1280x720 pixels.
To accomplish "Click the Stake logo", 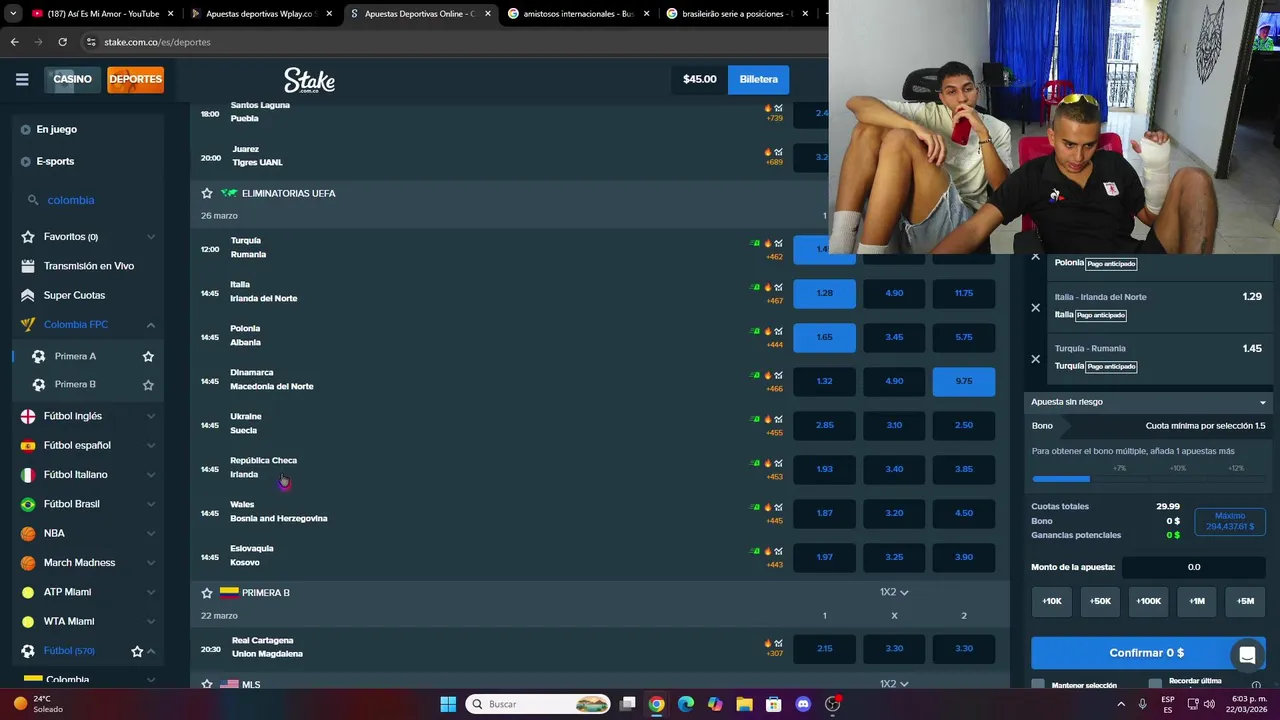I will pos(309,80).
